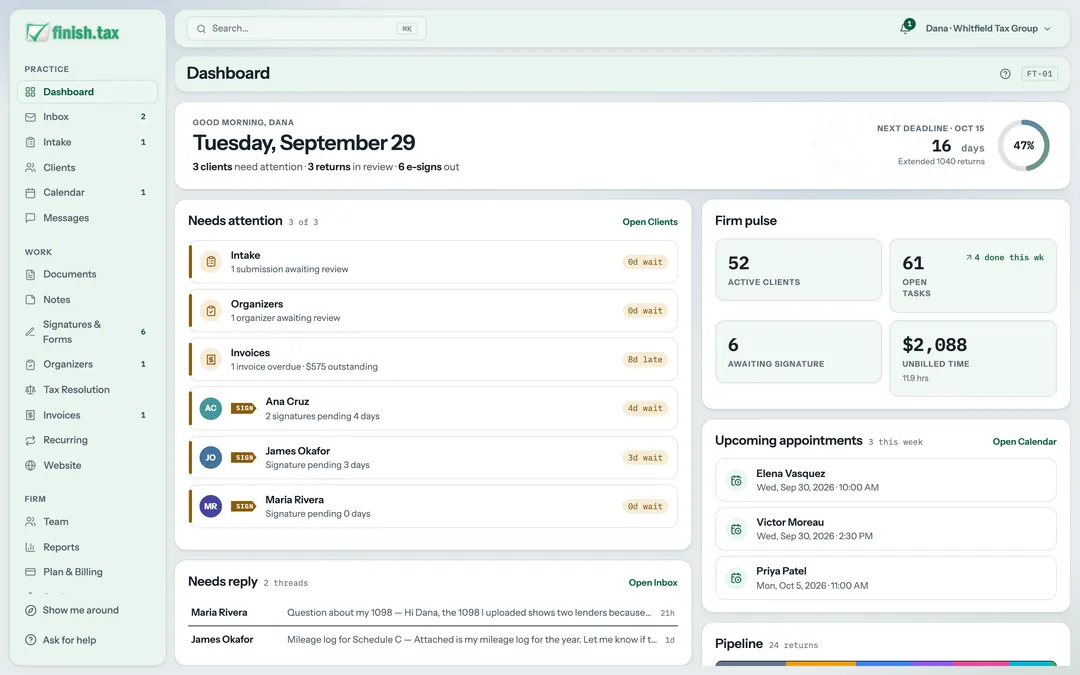The width and height of the screenshot is (1080, 675).
Task: Open the Organizers needs-attention row
Action: click(433, 311)
